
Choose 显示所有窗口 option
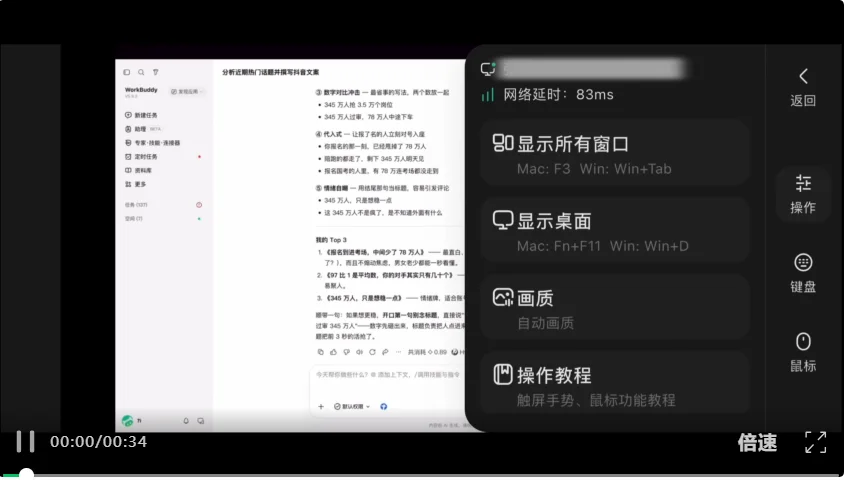tap(615, 153)
